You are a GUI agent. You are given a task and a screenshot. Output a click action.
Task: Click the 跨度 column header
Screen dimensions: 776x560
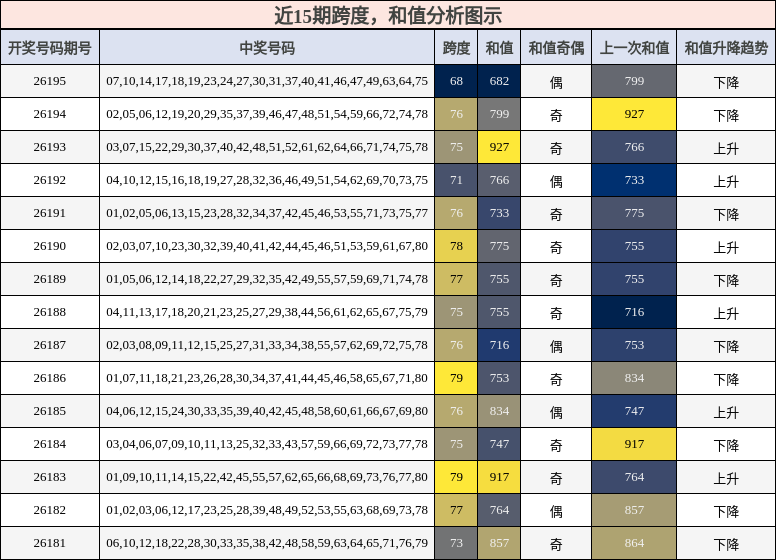[456, 48]
